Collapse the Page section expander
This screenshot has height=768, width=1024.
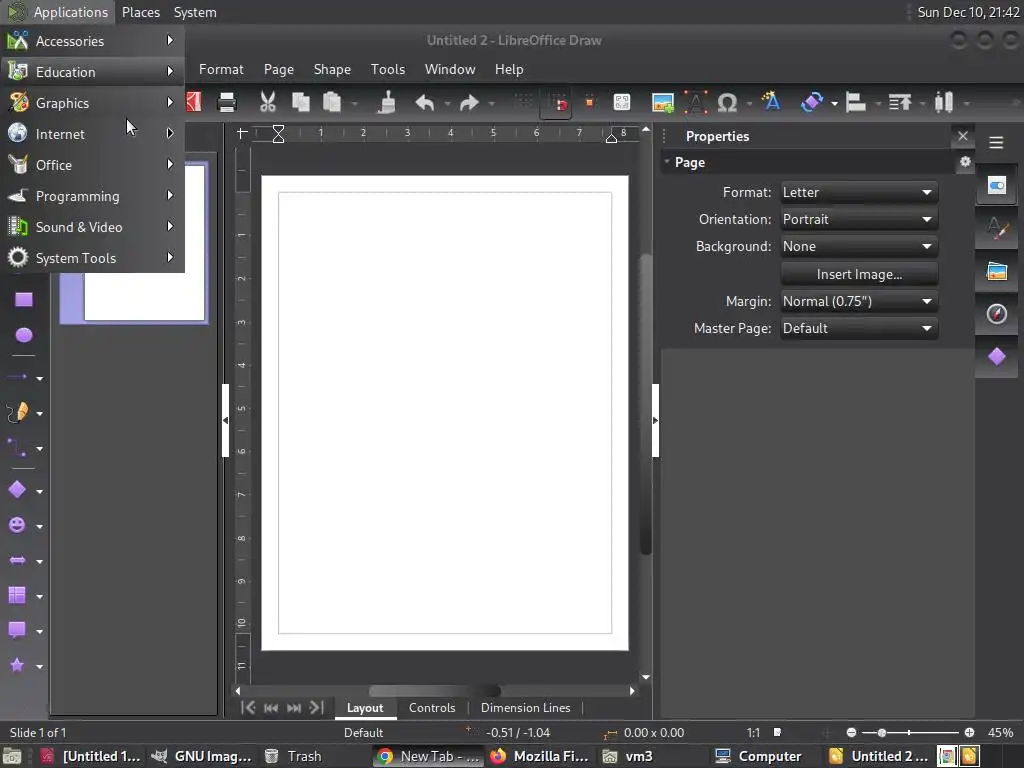coord(667,161)
